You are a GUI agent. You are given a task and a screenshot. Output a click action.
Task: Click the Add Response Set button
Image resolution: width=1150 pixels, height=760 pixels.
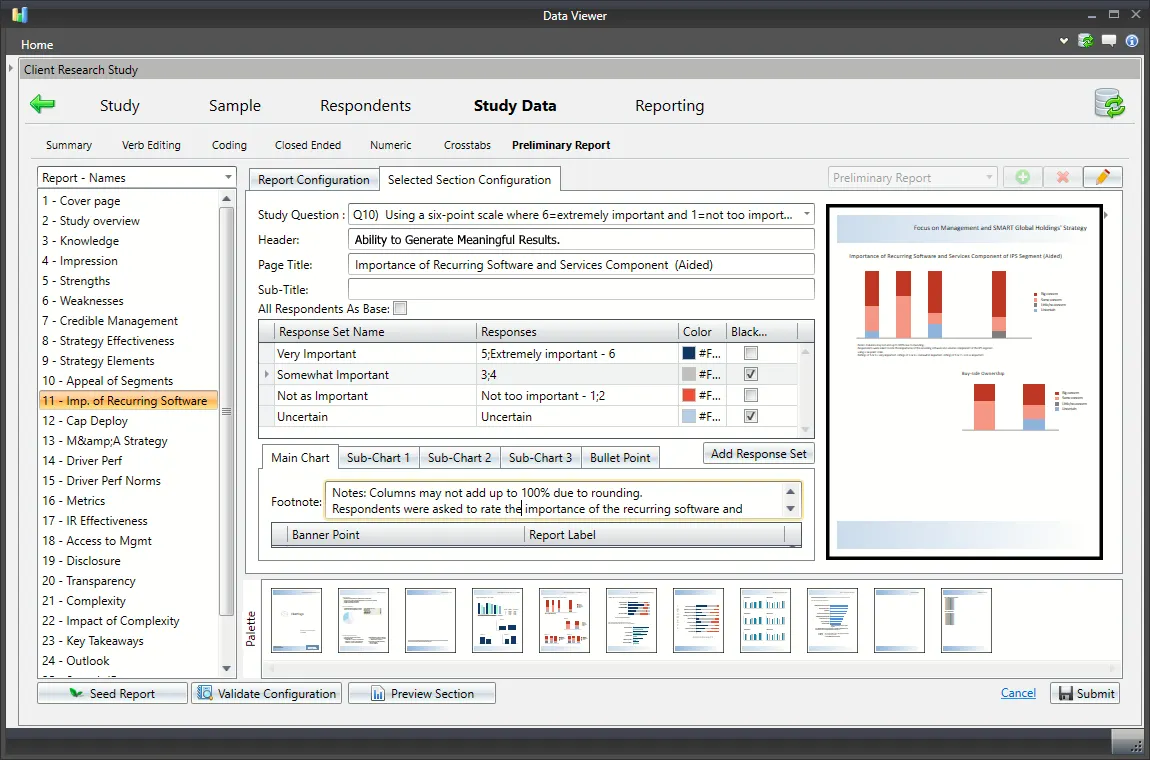(758, 453)
